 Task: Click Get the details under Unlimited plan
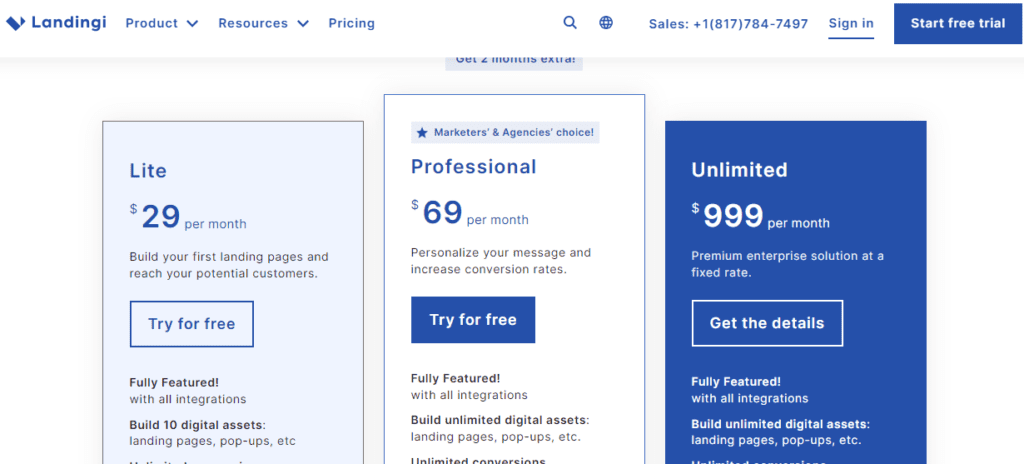click(x=767, y=323)
